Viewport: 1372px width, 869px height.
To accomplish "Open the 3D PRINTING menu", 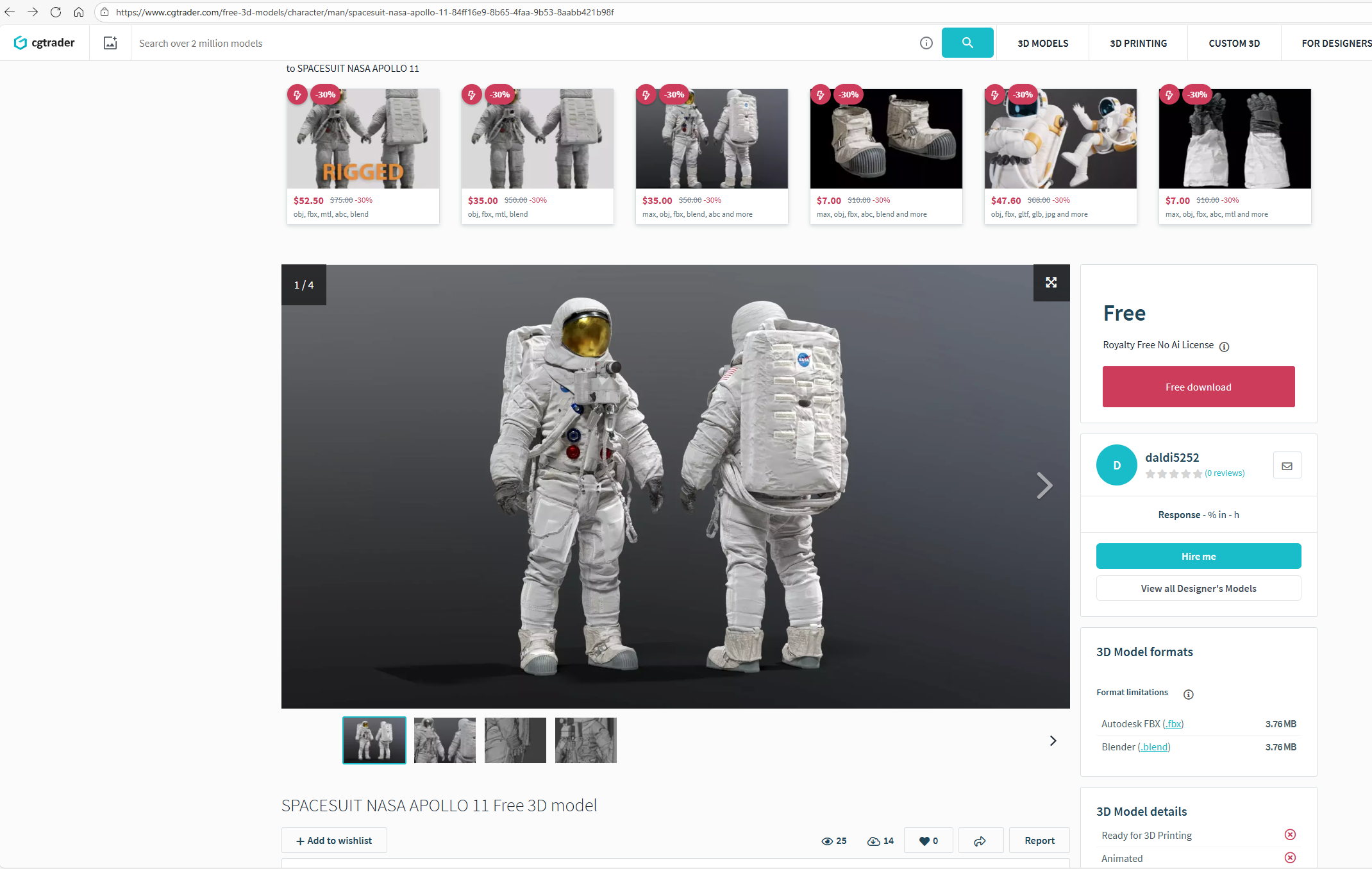I will click(1138, 43).
